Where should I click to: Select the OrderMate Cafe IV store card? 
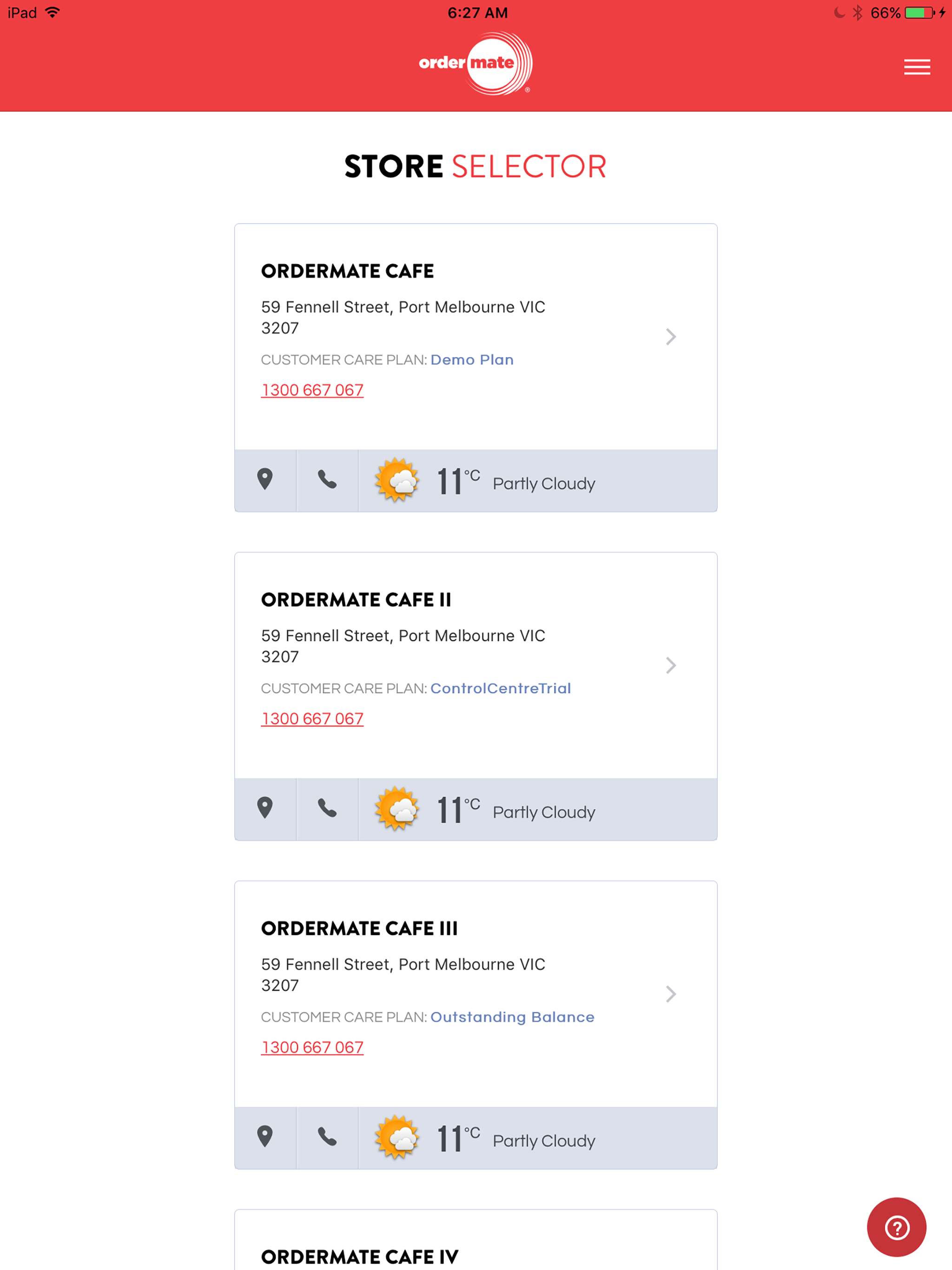tap(476, 1240)
